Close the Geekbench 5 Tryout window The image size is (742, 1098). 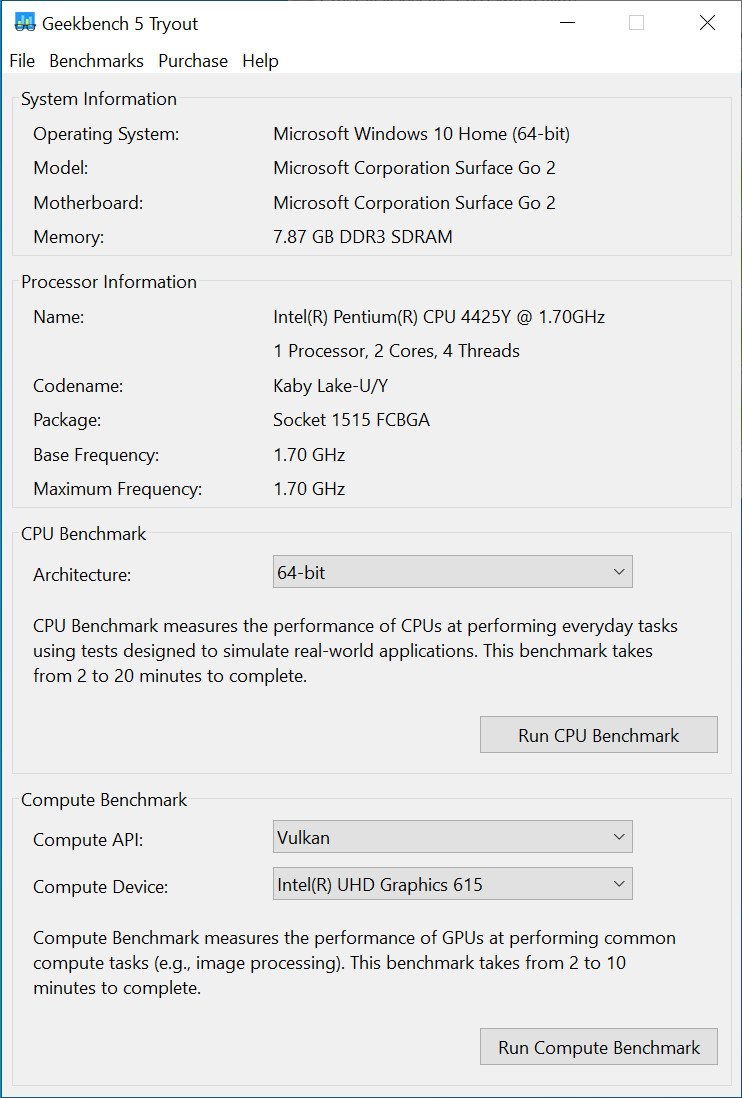(708, 23)
